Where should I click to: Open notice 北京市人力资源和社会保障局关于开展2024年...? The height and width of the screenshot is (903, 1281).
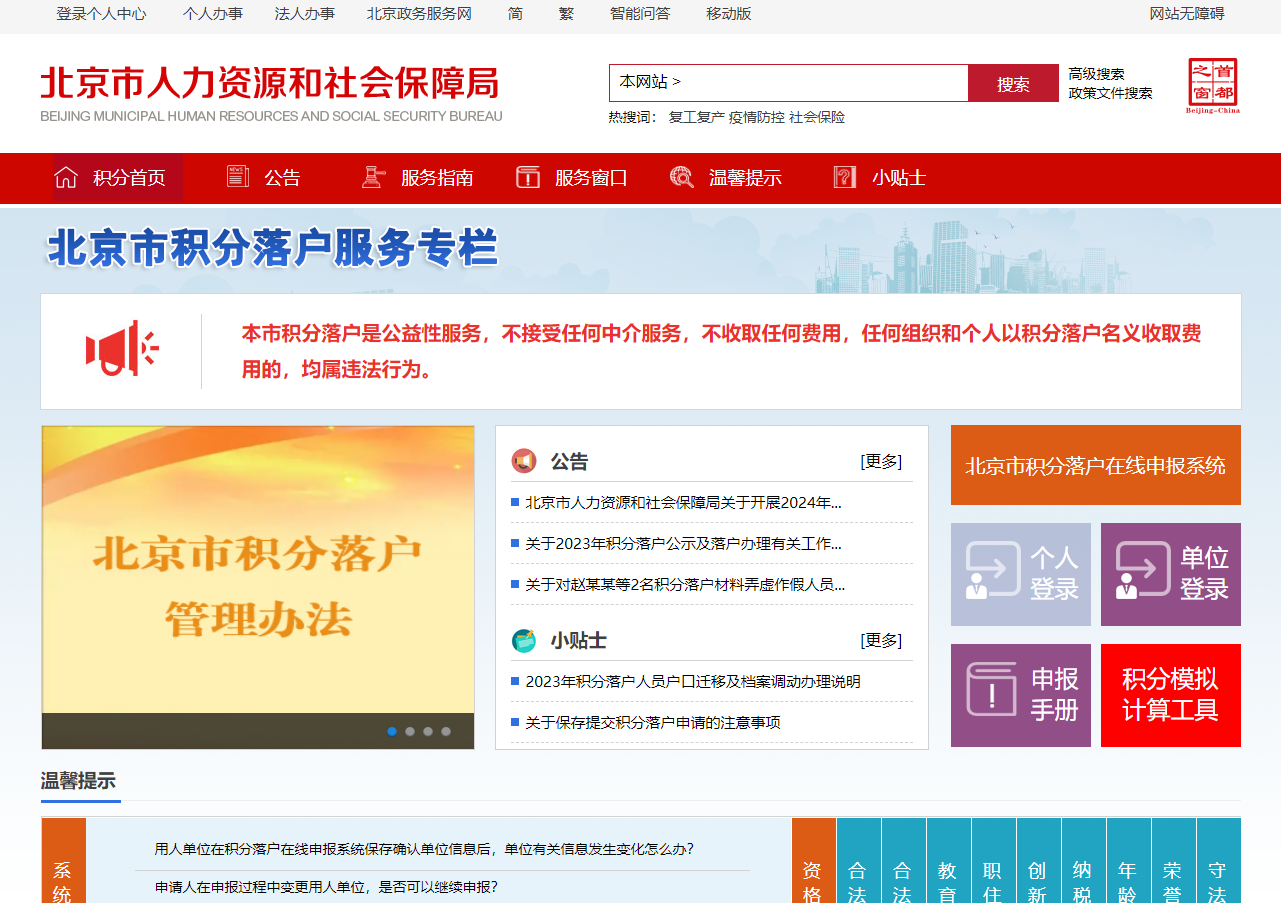pyautogui.click(x=683, y=502)
